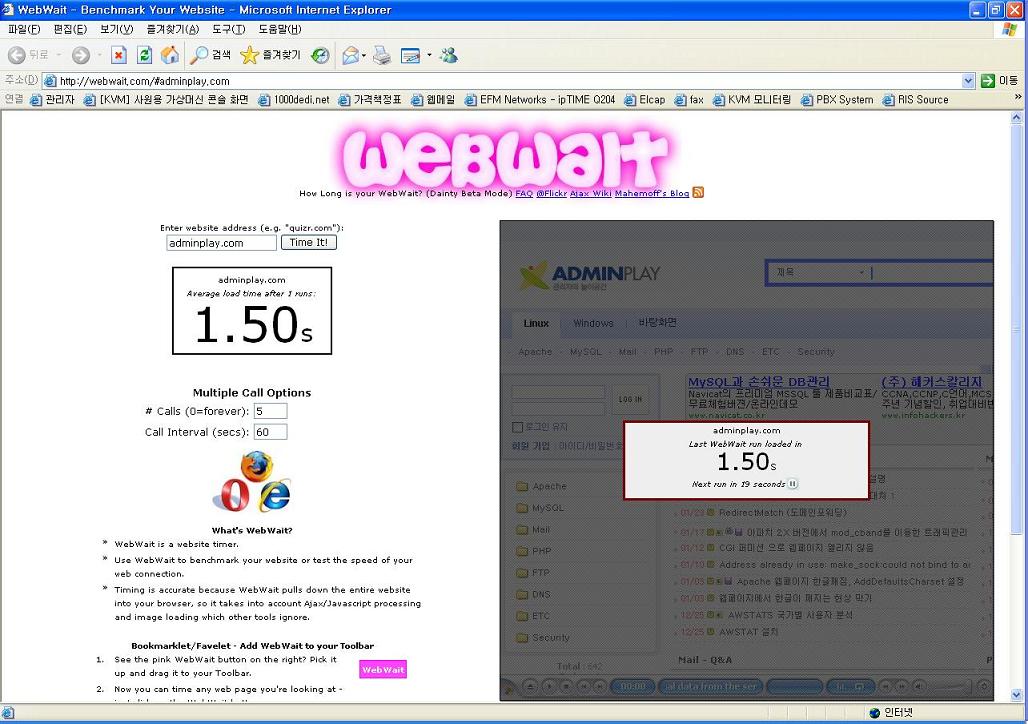Go to the Home page icon
Viewport: 1028px width, 724px height.
coord(170,56)
